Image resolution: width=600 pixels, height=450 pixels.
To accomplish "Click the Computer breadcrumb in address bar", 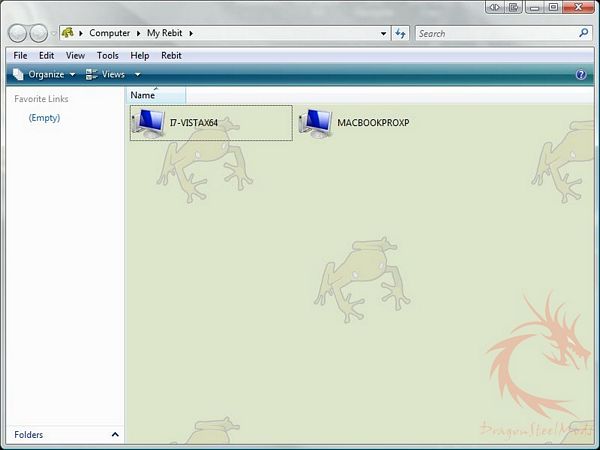I will click(109, 33).
